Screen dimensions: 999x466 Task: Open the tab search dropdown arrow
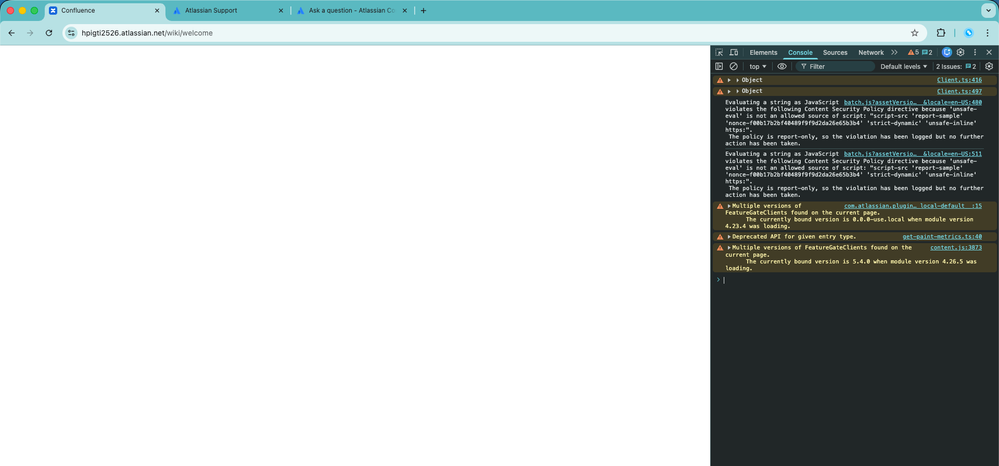coord(986,10)
